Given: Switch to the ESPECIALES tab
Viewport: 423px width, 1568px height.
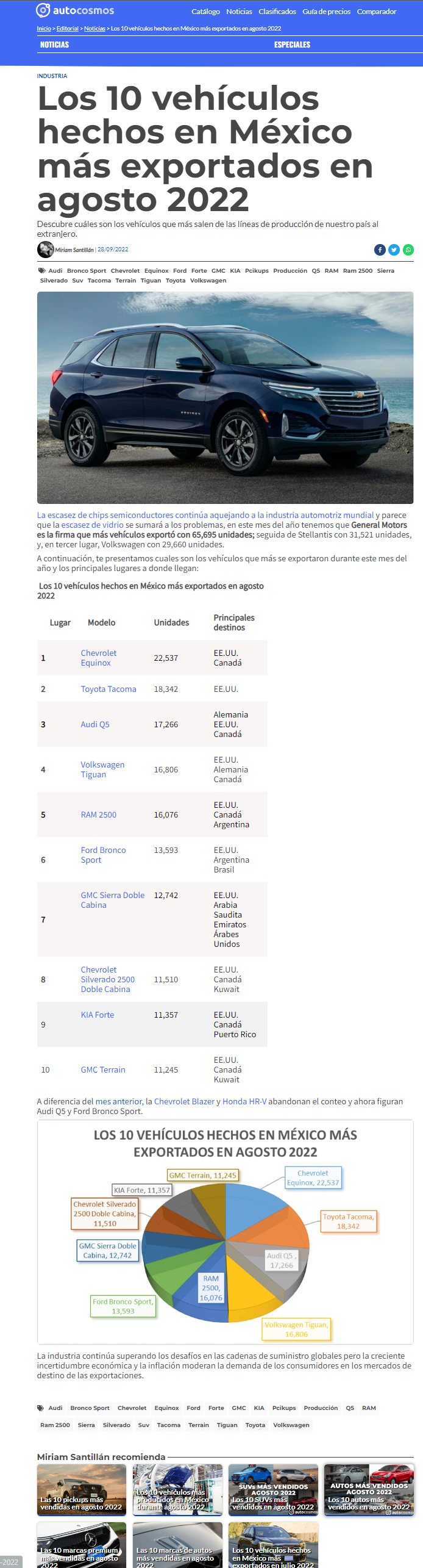Looking at the screenshot, I should (x=292, y=45).
